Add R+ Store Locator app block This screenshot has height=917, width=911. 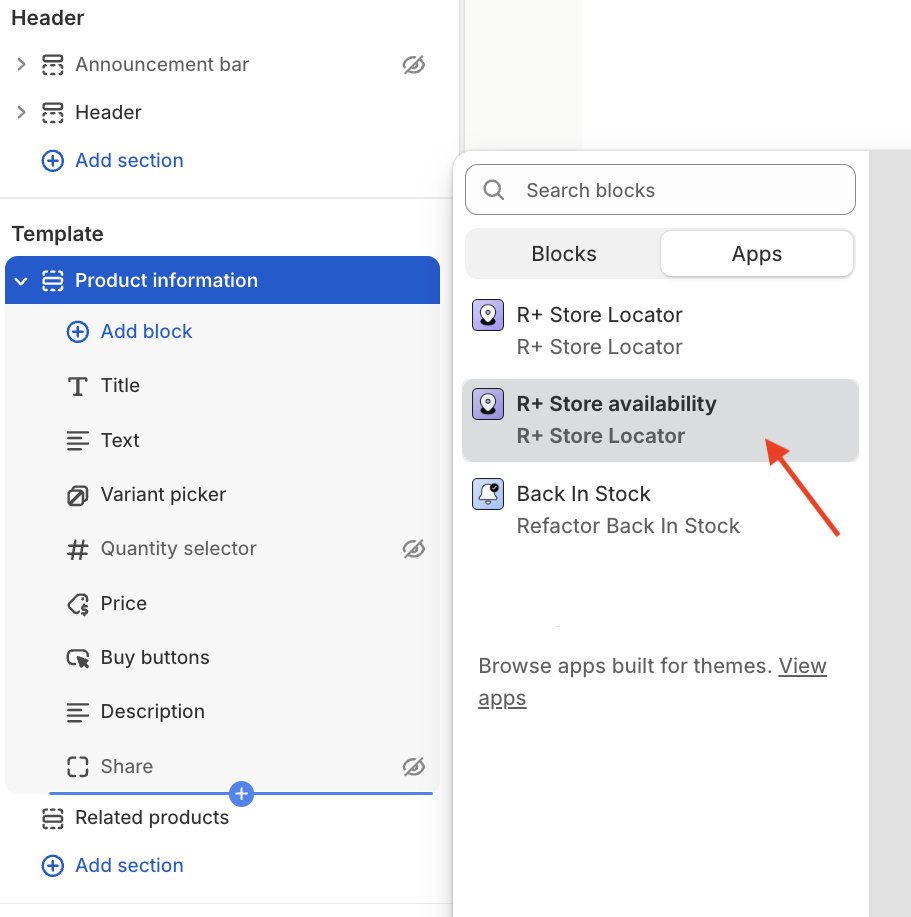pyautogui.click(x=660, y=331)
